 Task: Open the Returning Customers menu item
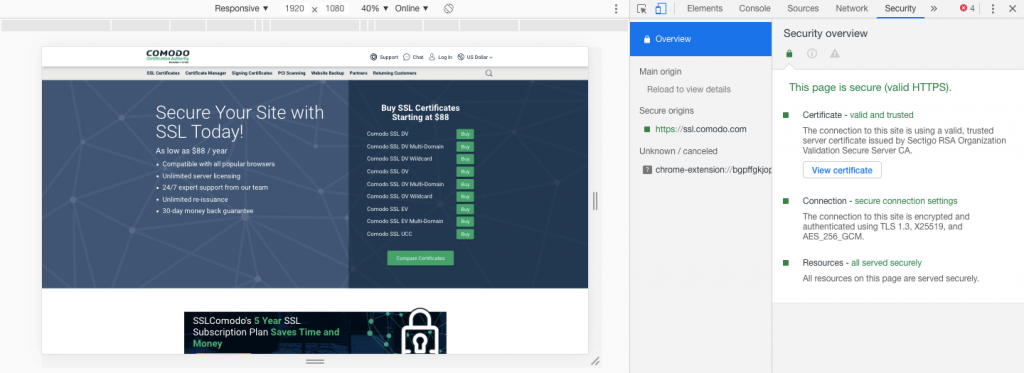pyautogui.click(x=394, y=73)
